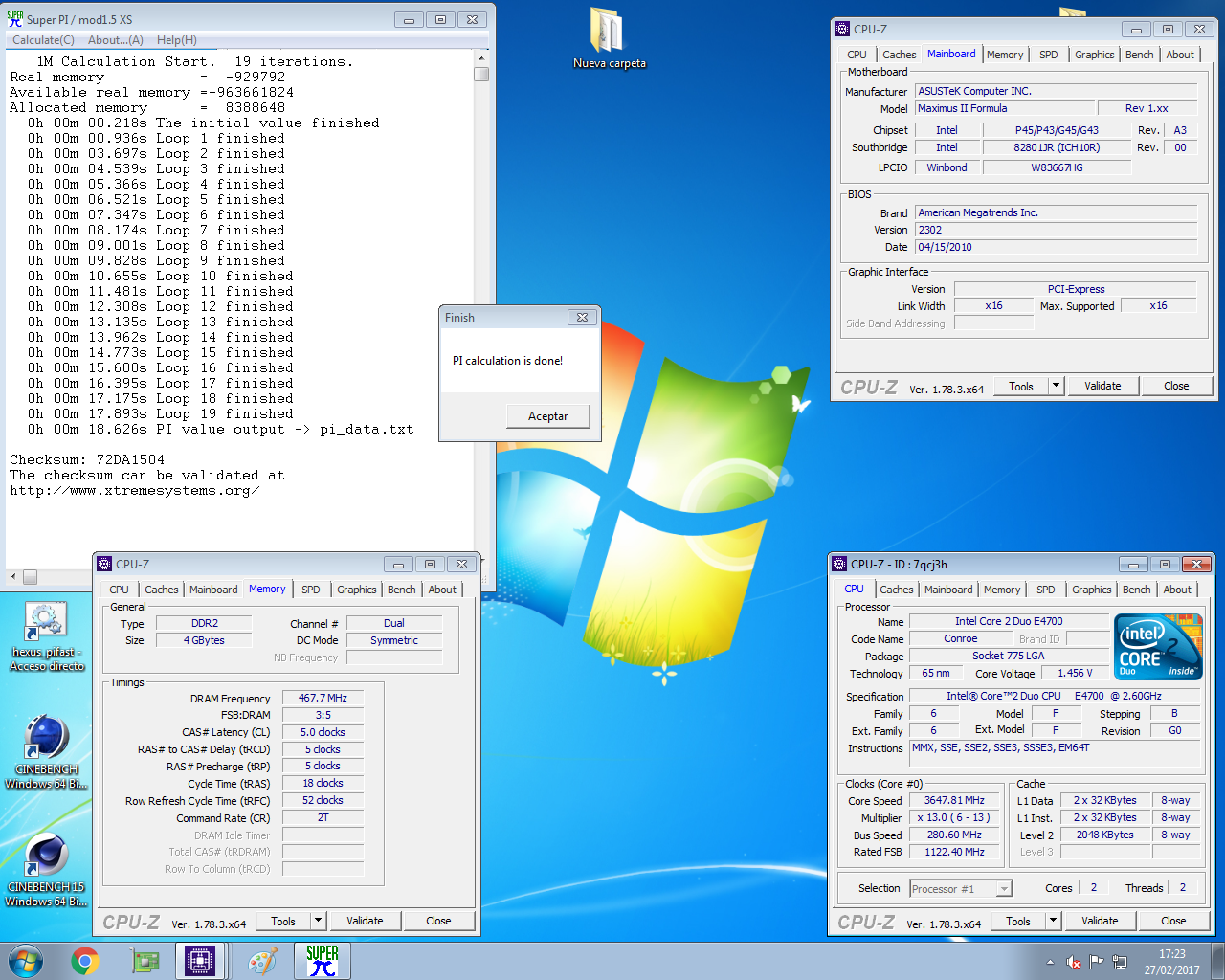Open Tools dropdown arrow in Memory CPU-Z

click(x=319, y=921)
